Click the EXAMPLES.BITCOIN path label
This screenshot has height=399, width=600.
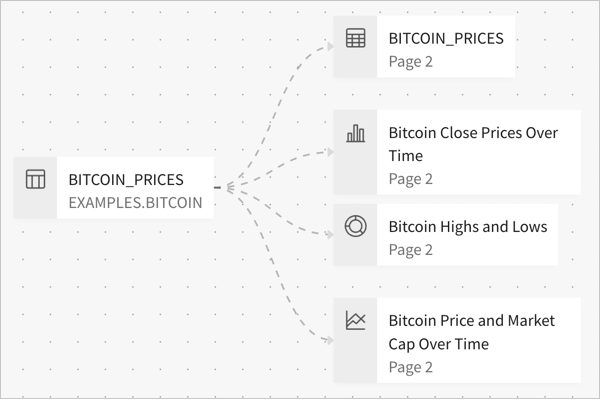135,203
